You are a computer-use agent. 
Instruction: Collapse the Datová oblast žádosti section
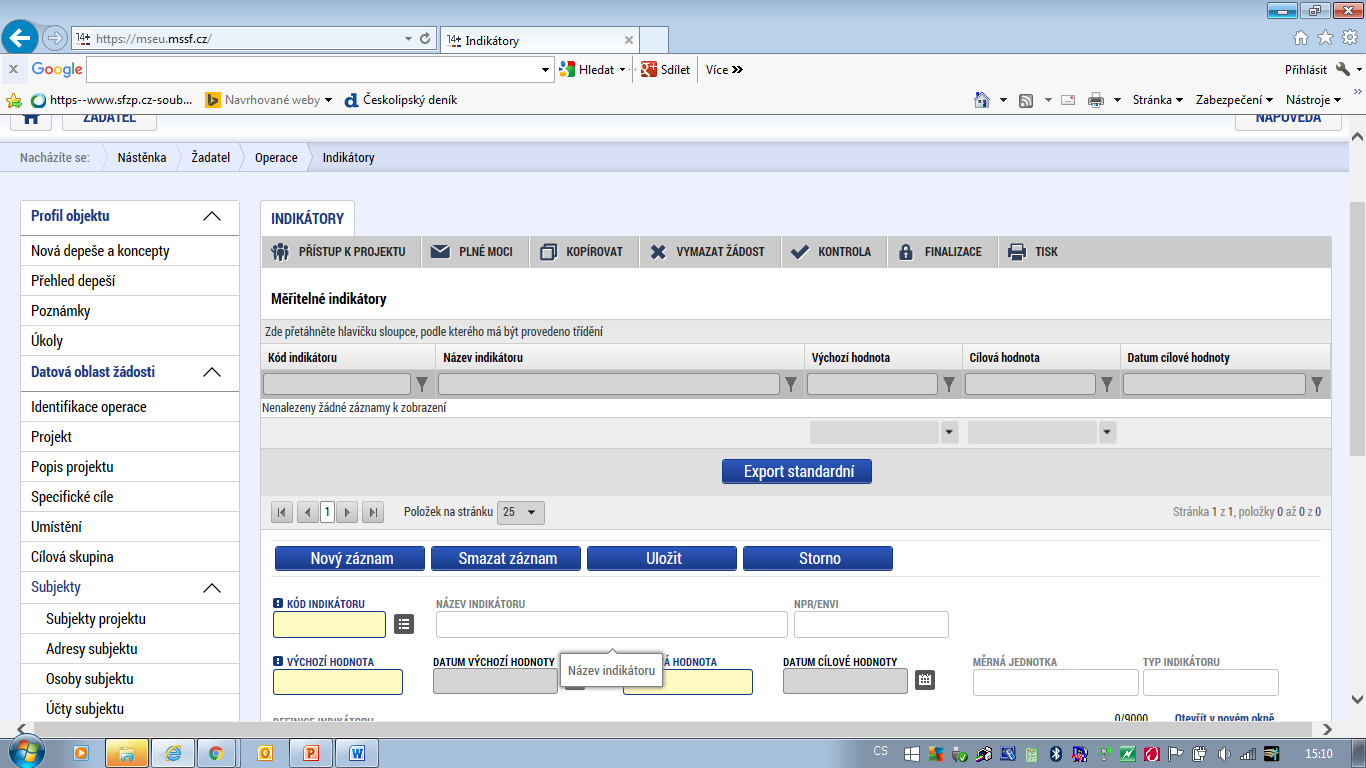point(211,372)
